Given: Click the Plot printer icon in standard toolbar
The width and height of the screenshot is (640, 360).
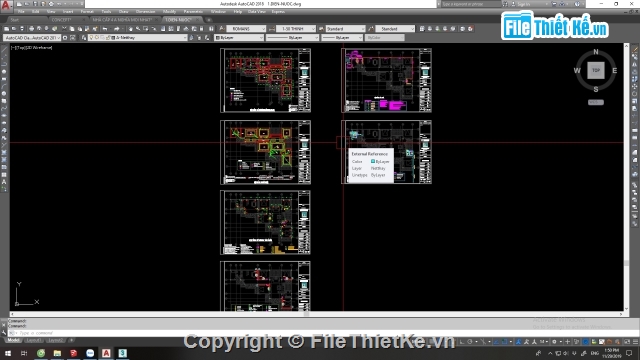Looking at the screenshot, I should click(31, 29).
